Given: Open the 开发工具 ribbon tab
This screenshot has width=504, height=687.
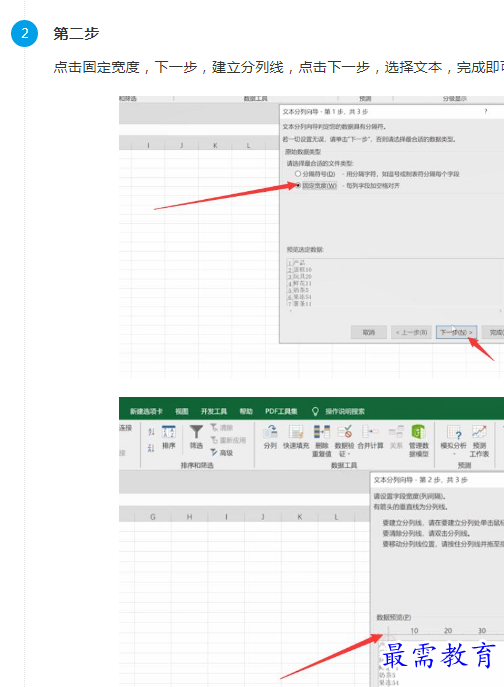Looking at the screenshot, I should [x=214, y=411].
